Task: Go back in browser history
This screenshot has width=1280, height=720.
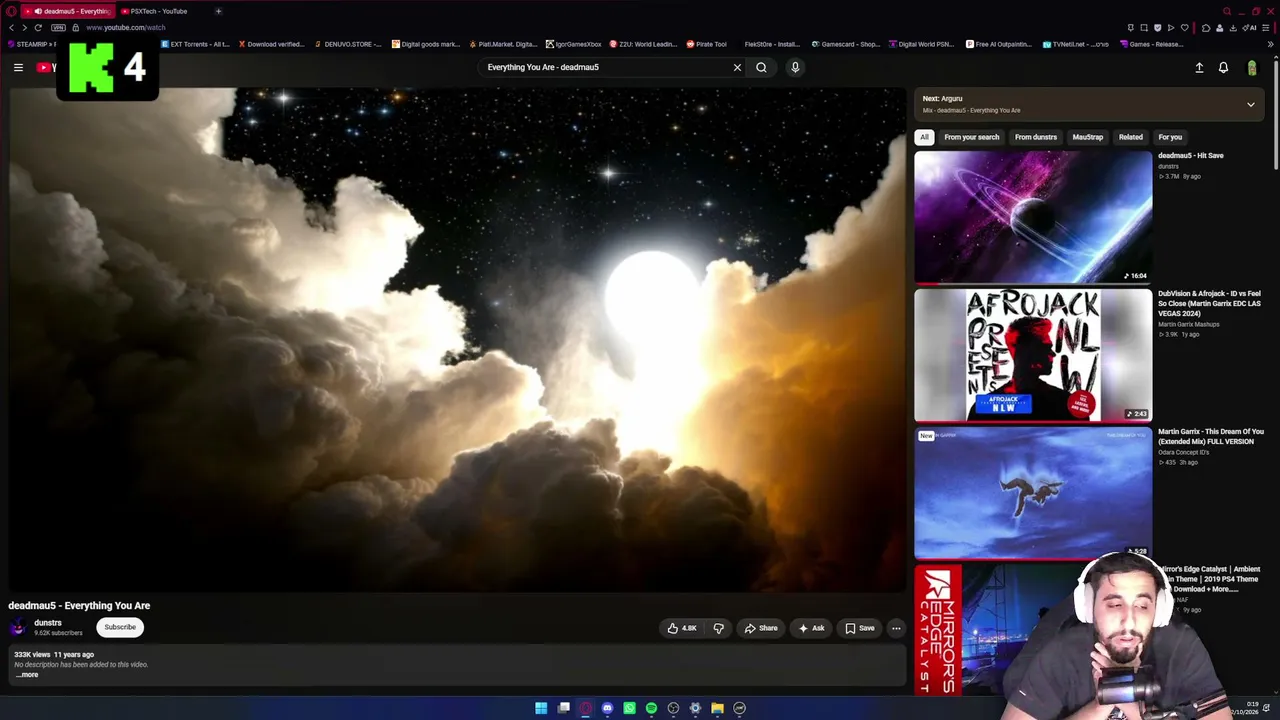Action: (11, 27)
